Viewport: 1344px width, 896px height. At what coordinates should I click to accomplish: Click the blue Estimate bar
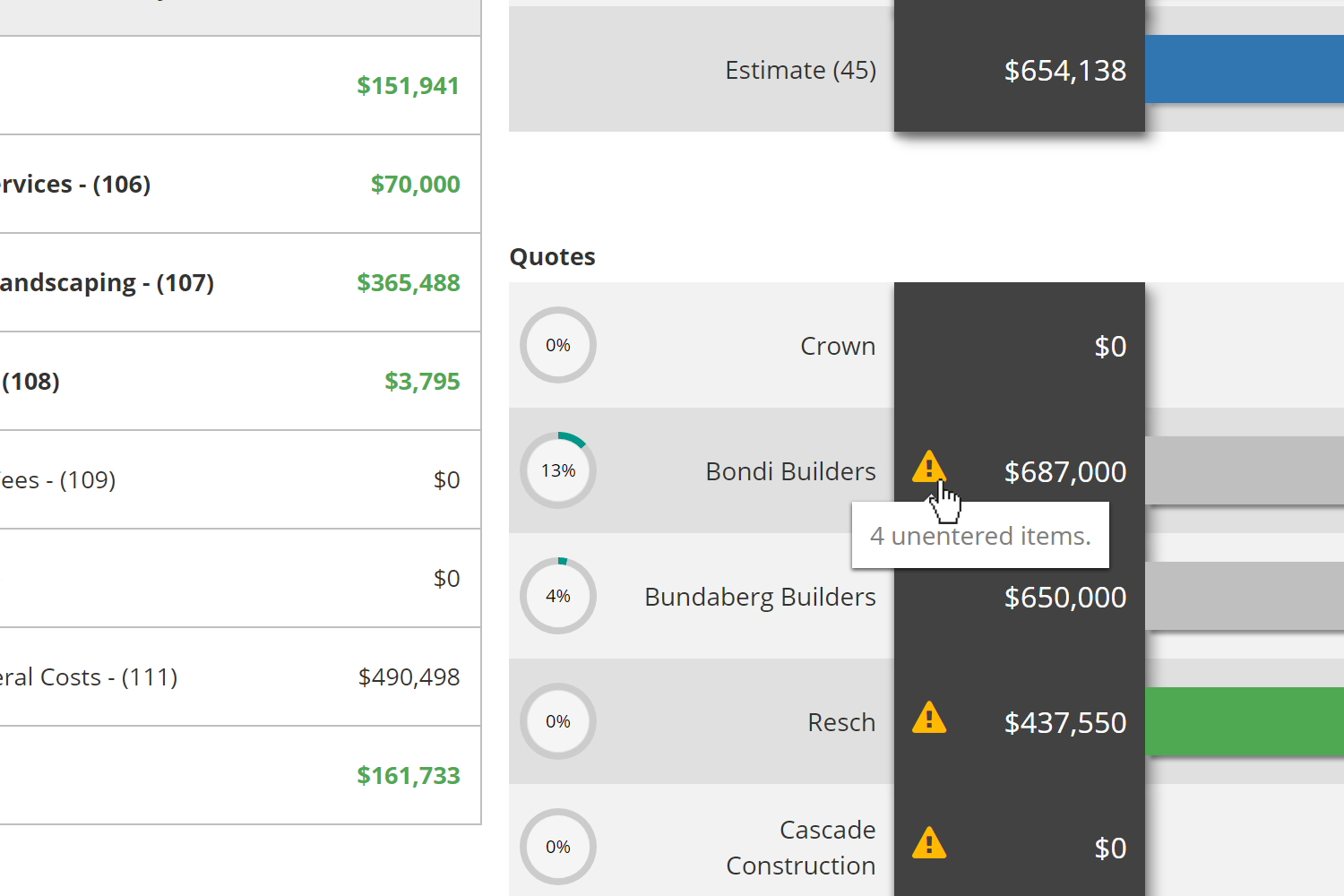(1245, 69)
